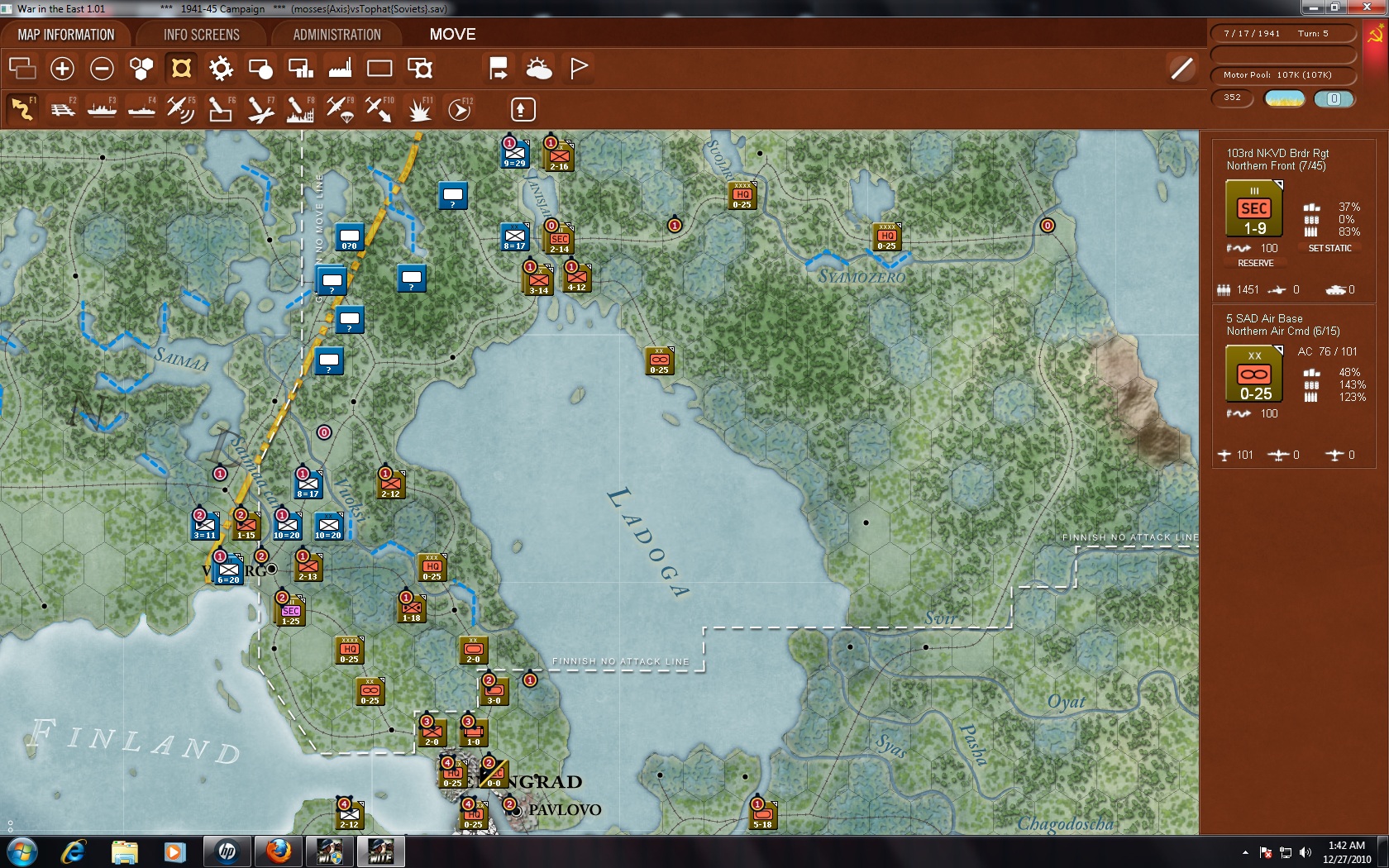Open 103rd NKVD Brdr Rgt unit details
Image resolution: width=1389 pixels, height=868 pixels.
click(x=1277, y=153)
